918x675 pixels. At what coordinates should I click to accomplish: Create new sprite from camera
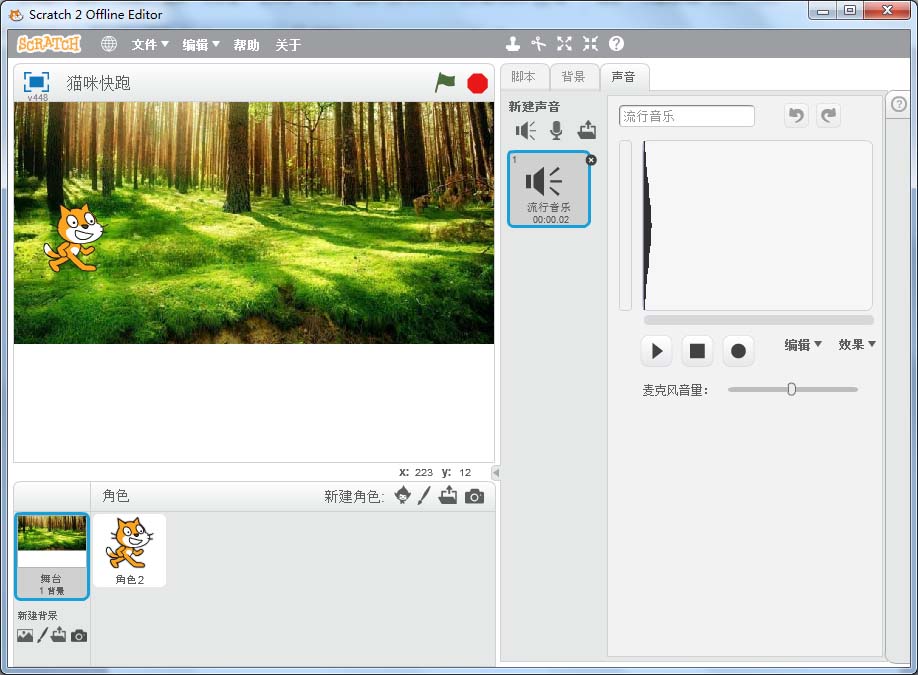(x=474, y=496)
